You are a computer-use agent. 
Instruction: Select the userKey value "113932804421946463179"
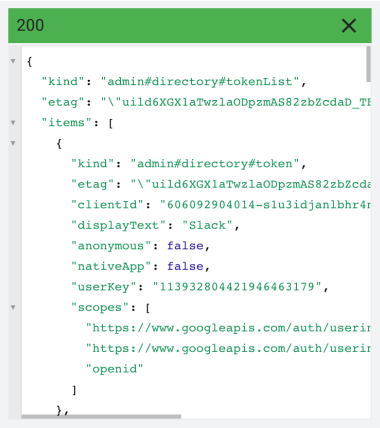[237, 287]
